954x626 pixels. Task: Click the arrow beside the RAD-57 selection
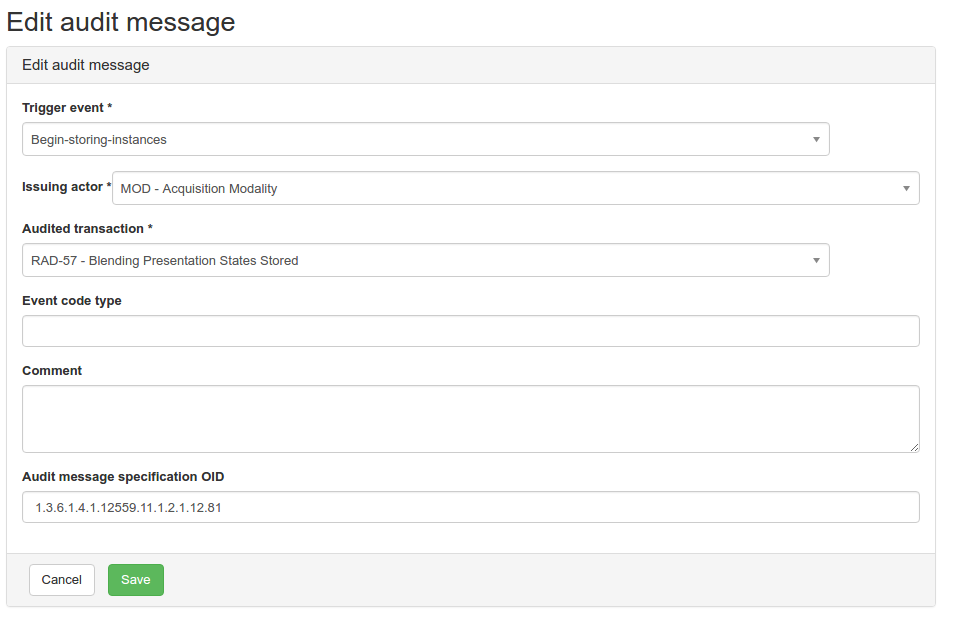coord(816,261)
